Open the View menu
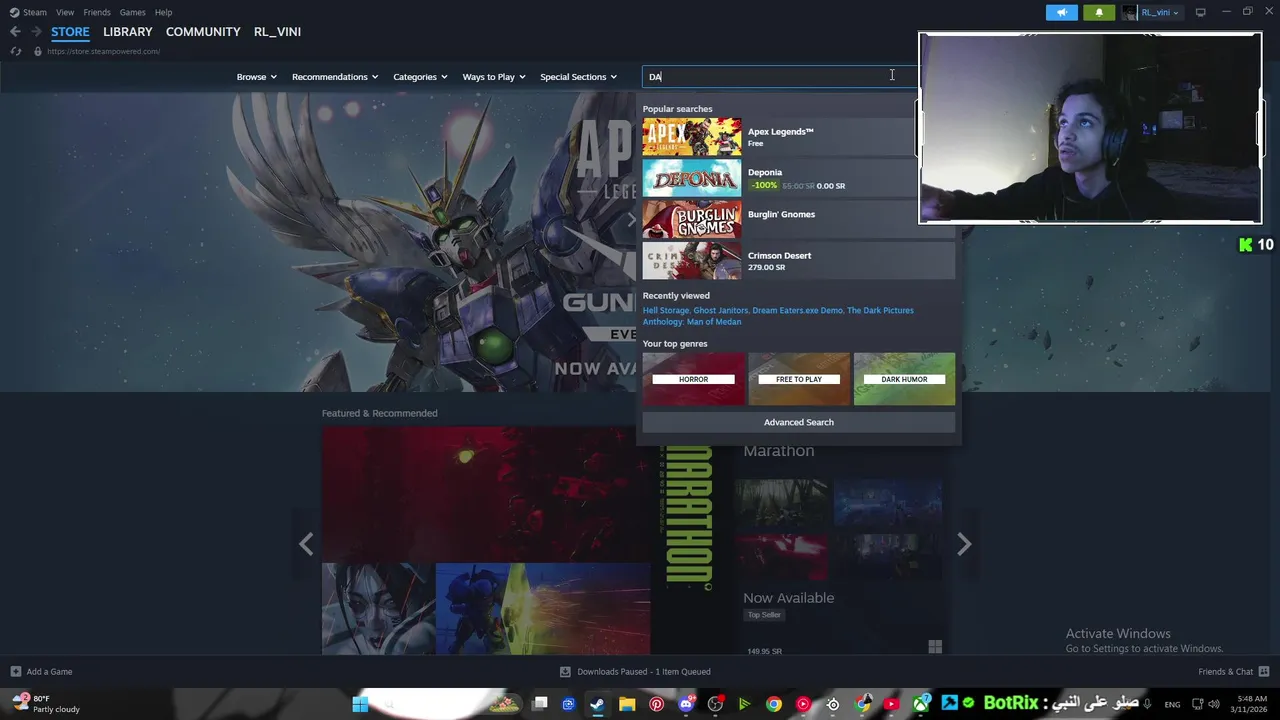This screenshot has height=720, width=1280. 65,12
